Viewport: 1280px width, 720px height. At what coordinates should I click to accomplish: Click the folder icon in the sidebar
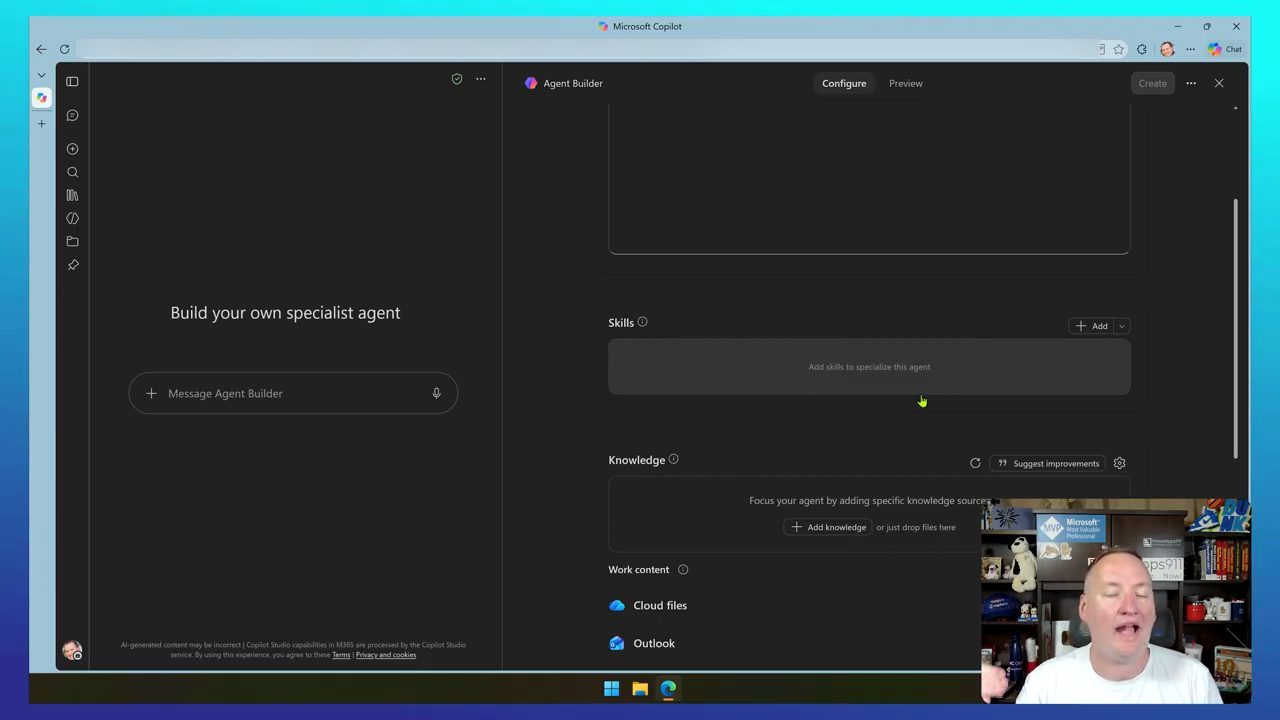(72, 241)
